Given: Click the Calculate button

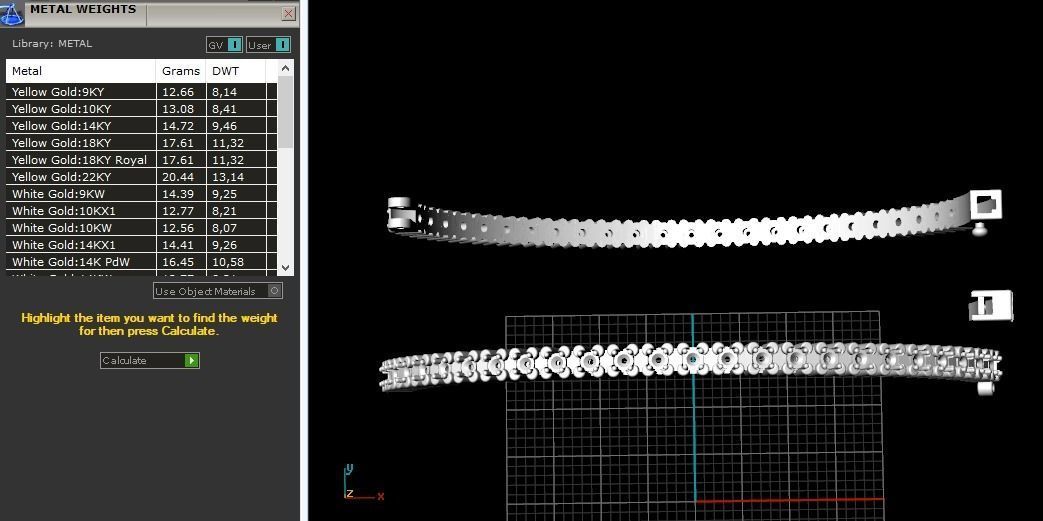Looking at the screenshot, I should [x=150, y=360].
